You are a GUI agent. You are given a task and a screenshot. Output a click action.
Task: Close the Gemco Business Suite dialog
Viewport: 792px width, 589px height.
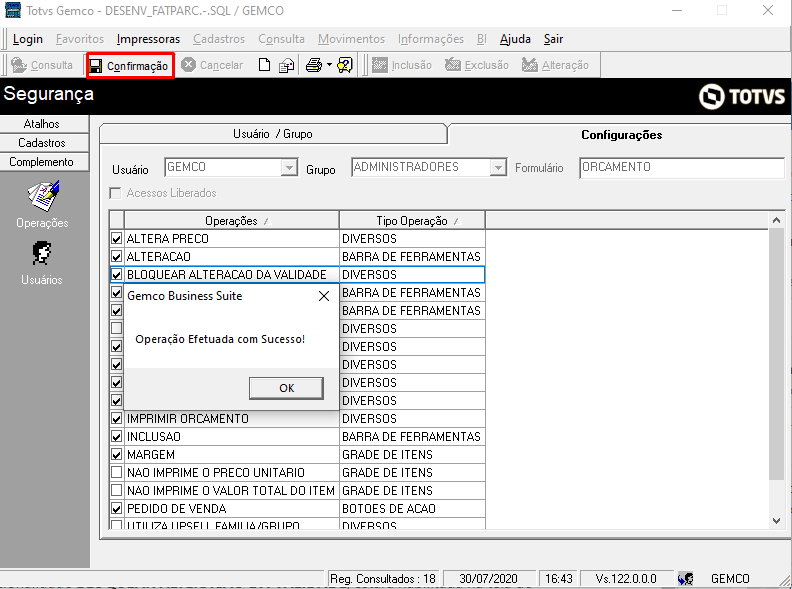tap(324, 296)
